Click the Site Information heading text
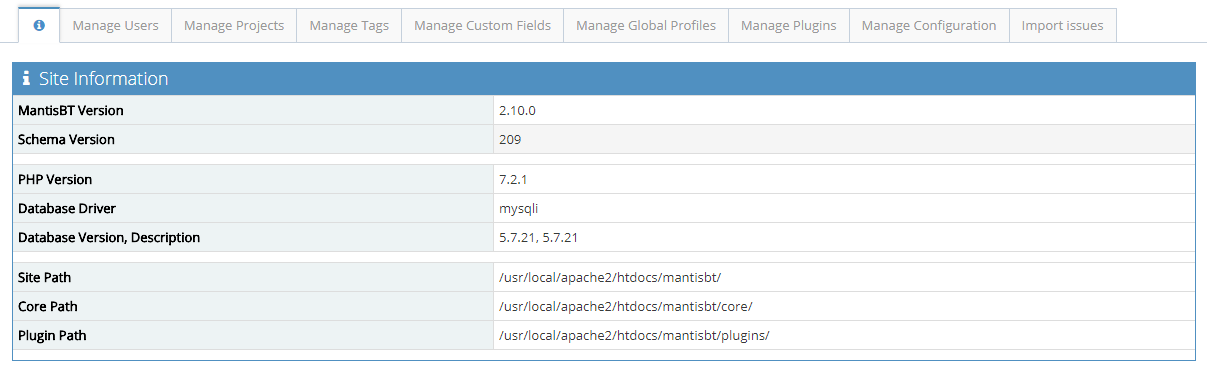 (x=104, y=79)
